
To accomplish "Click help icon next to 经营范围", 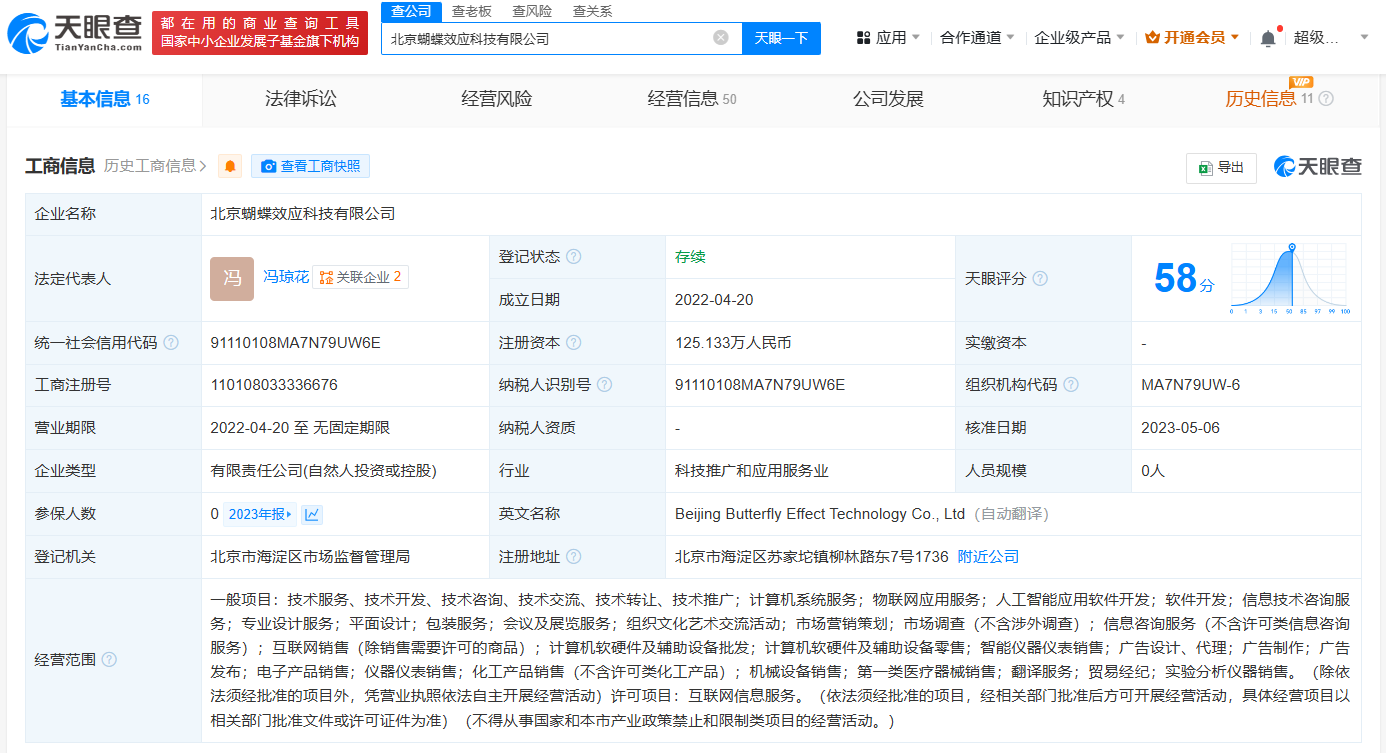I will point(109,660).
